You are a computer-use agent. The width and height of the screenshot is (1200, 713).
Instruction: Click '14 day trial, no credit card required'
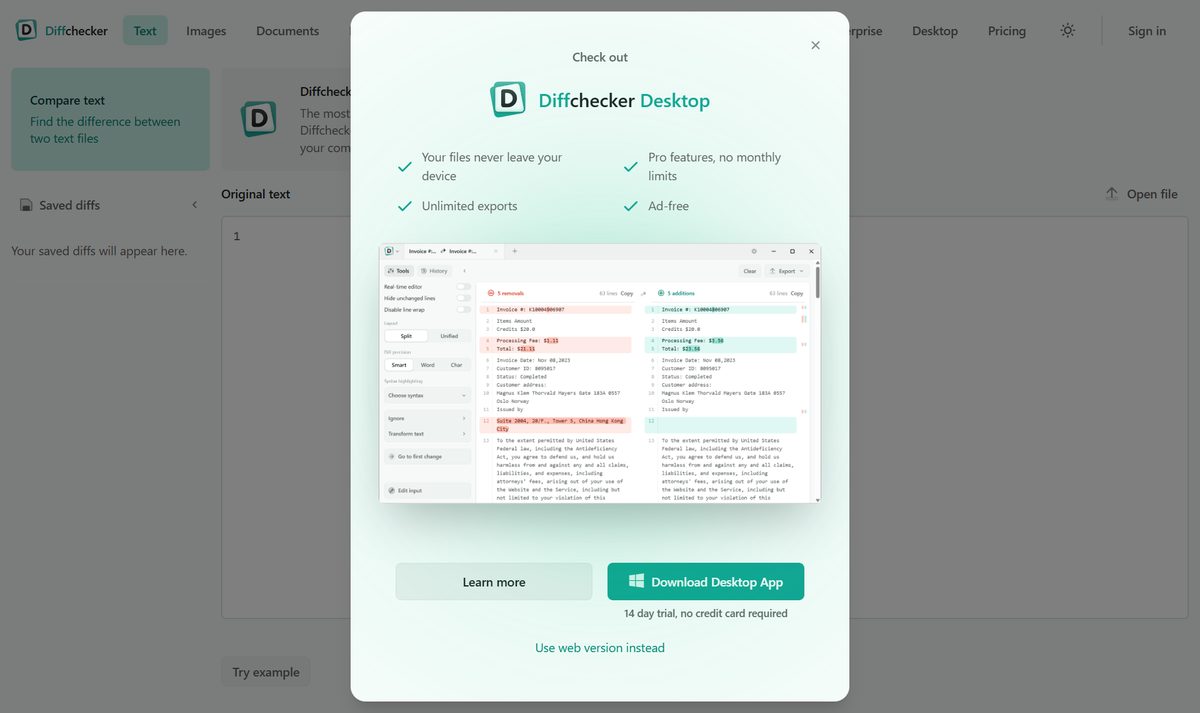706,613
